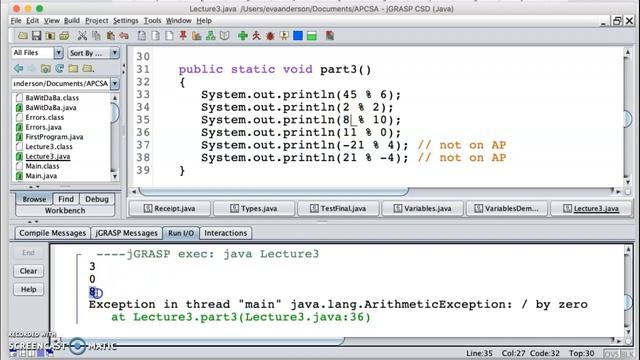
Task: Select the Run I/O tab
Action: pyautogui.click(x=181, y=233)
